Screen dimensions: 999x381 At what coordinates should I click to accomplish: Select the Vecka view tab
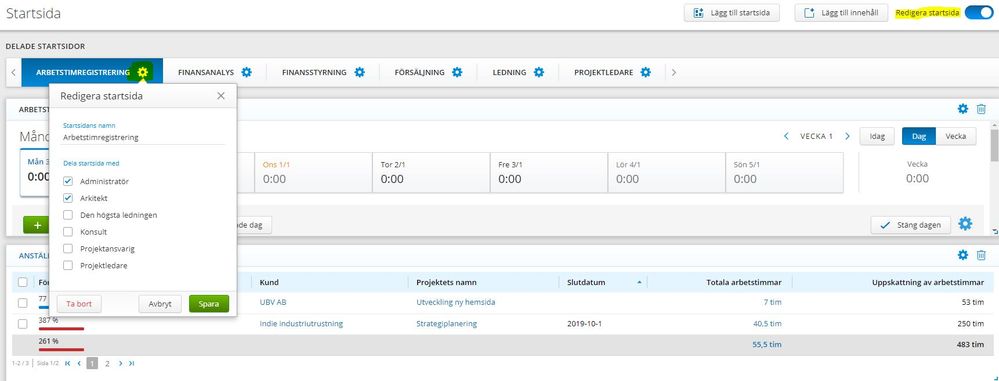(x=955, y=136)
